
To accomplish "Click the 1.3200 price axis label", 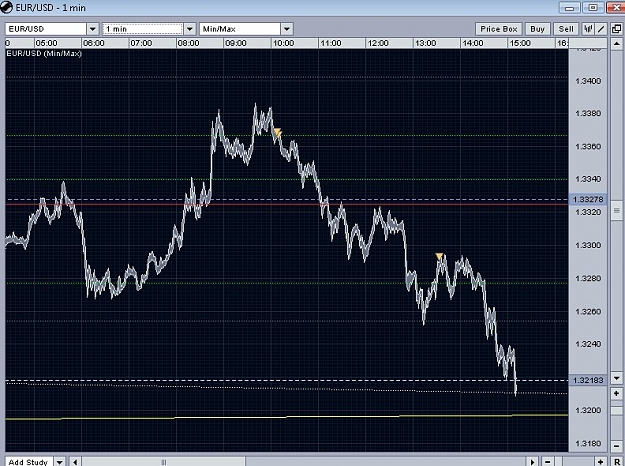I will coord(588,410).
